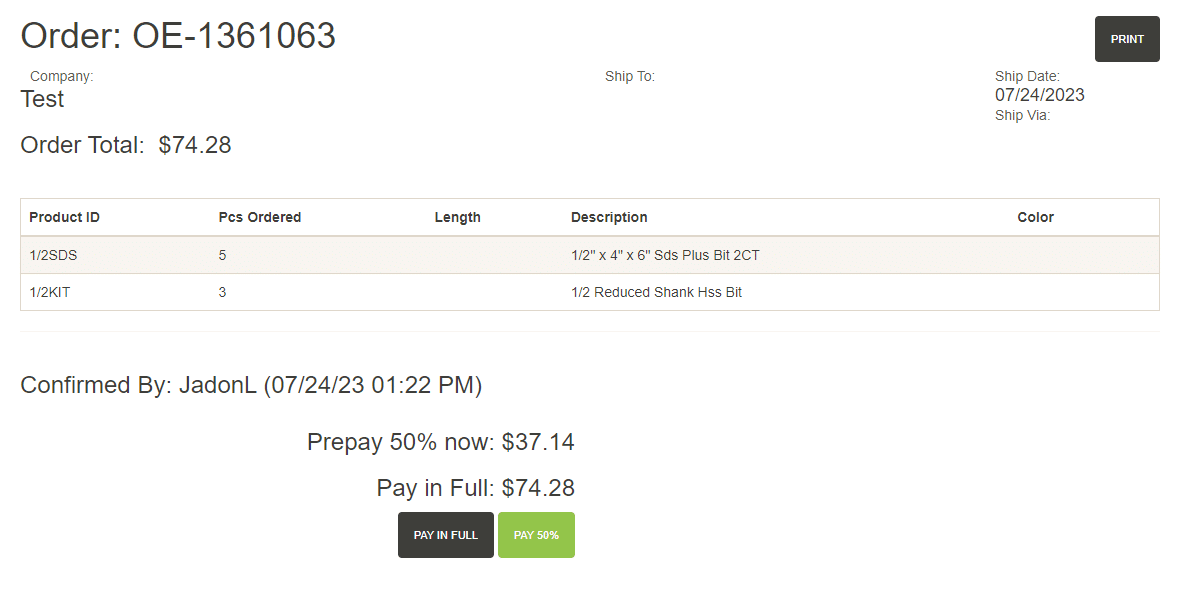Click the Confirmed By JadonL line

251,385
